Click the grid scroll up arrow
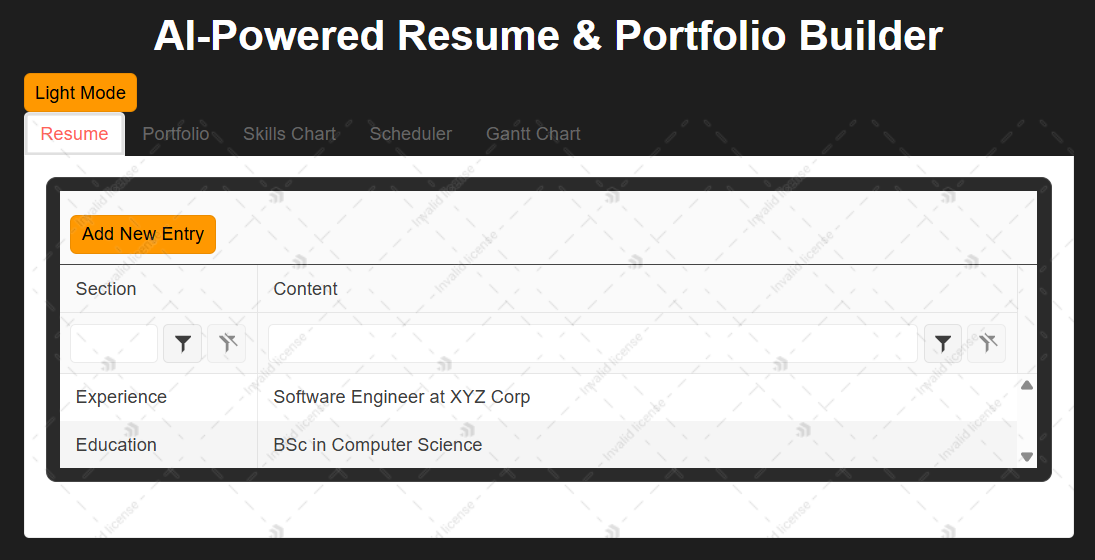Screen dimensions: 1095x560 pos(1027,385)
